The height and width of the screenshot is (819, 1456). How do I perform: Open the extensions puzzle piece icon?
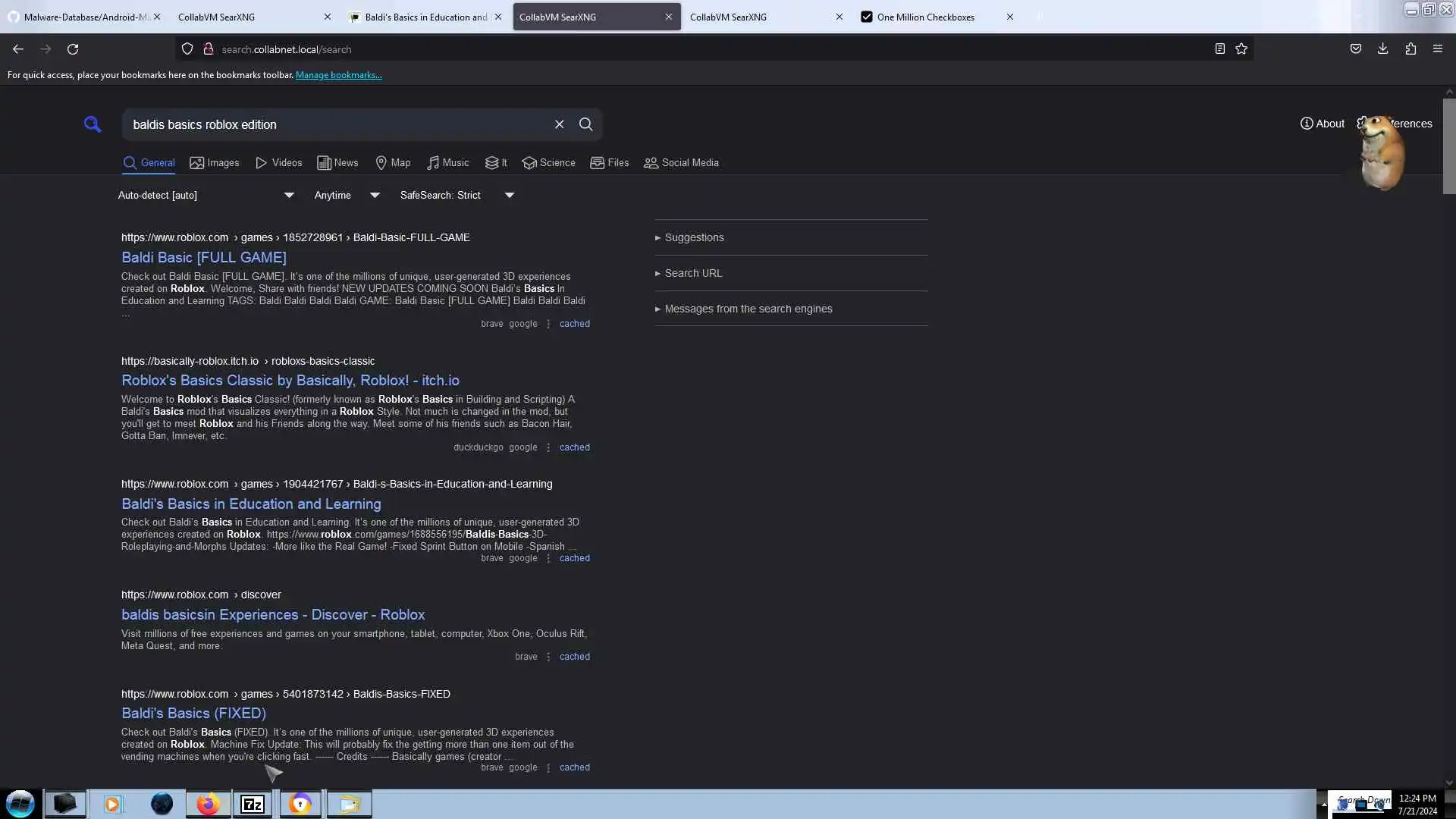[x=1410, y=49]
